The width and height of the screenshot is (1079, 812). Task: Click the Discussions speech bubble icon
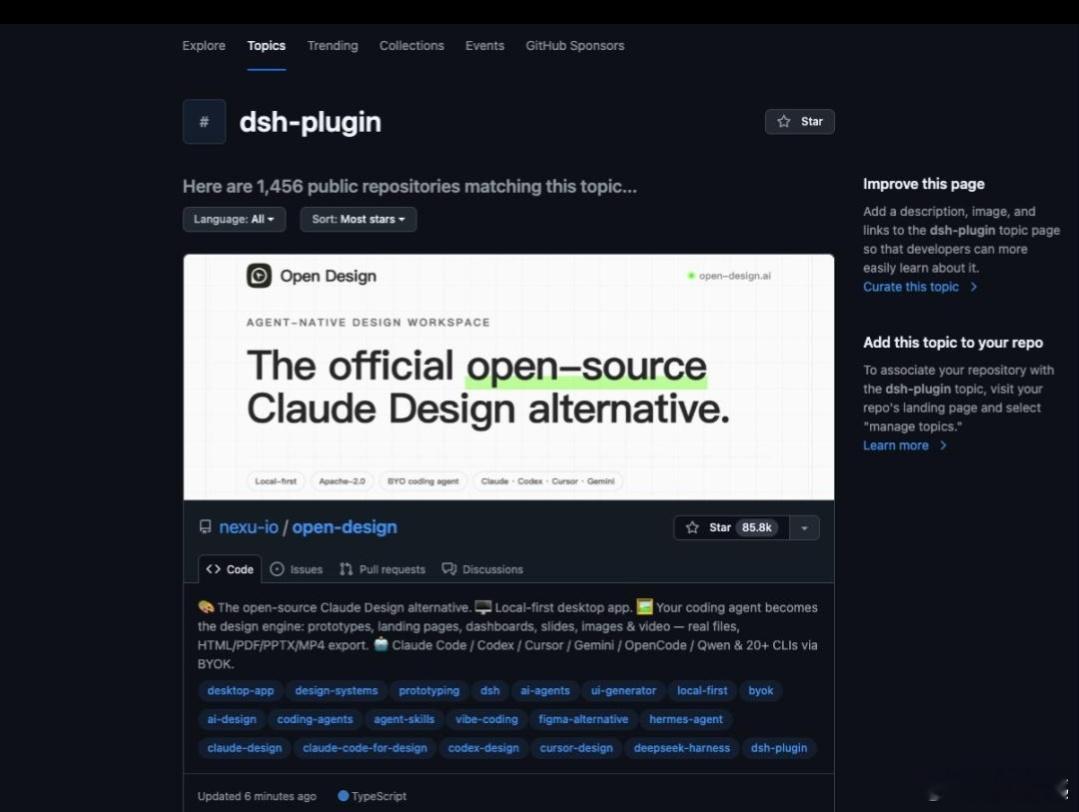(x=449, y=569)
